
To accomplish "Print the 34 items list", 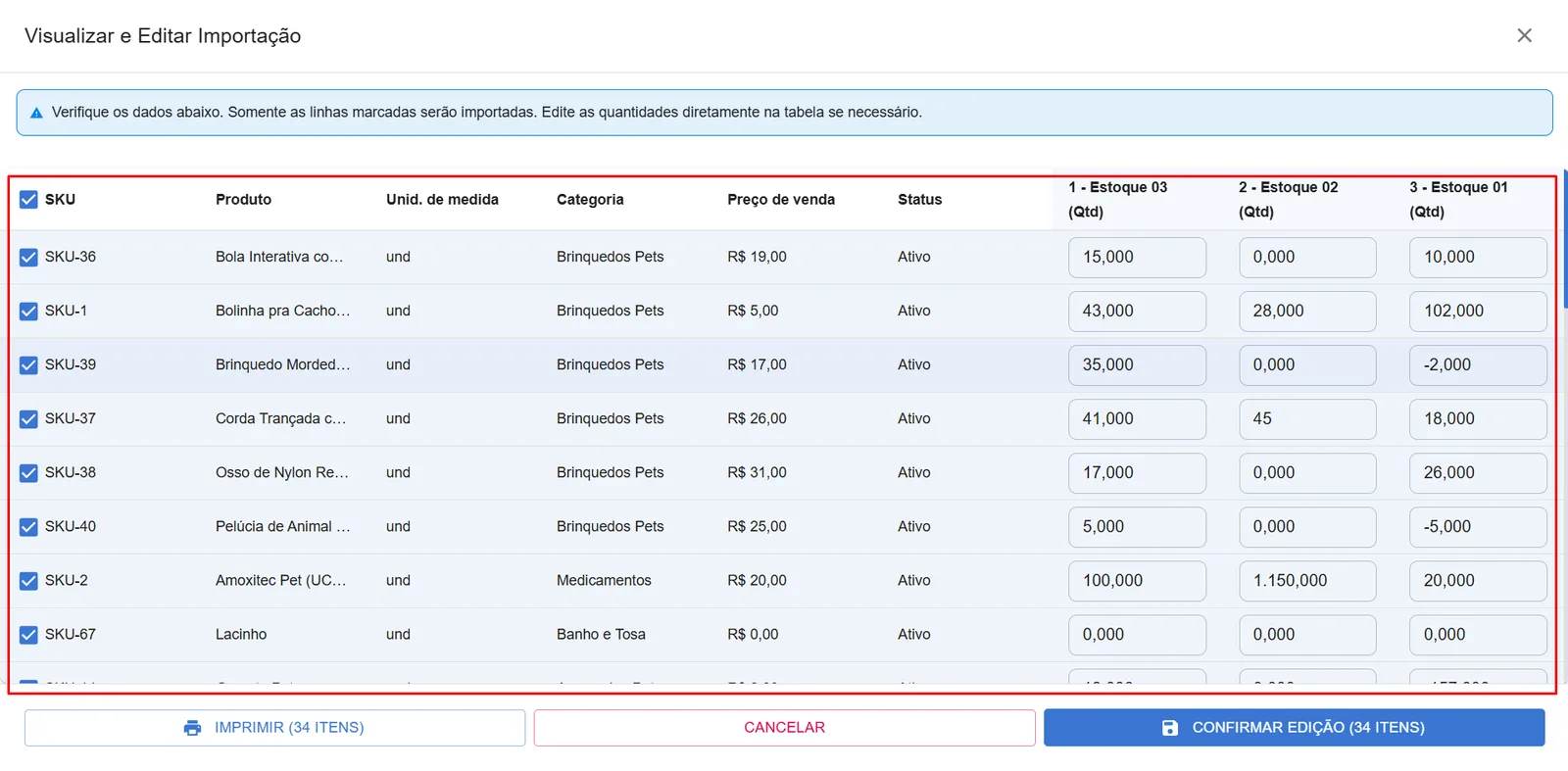I will [x=274, y=728].
